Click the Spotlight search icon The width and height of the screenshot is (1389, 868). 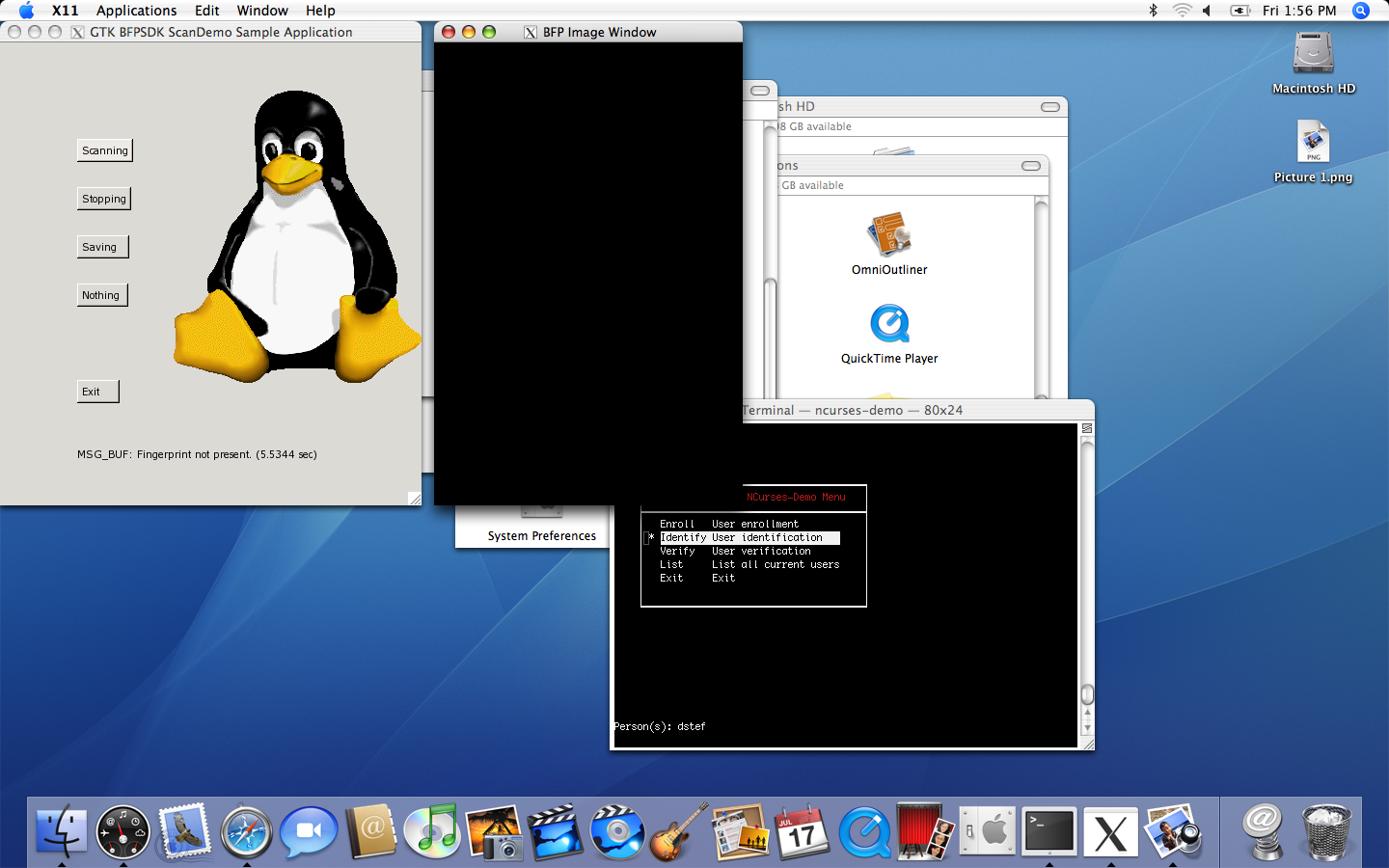[x=1361, y=11]
